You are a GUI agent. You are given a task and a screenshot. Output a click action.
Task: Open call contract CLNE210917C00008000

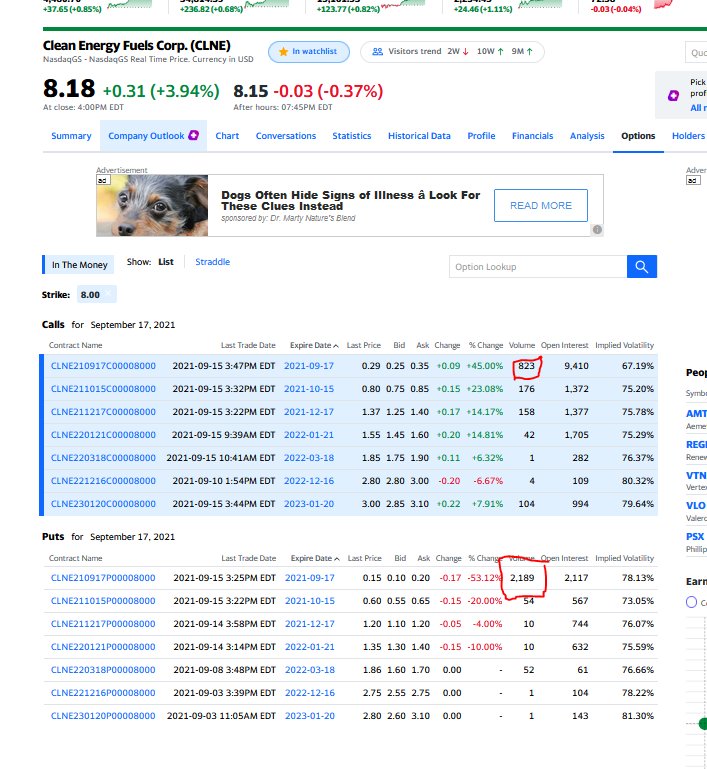tap(103, 366)
